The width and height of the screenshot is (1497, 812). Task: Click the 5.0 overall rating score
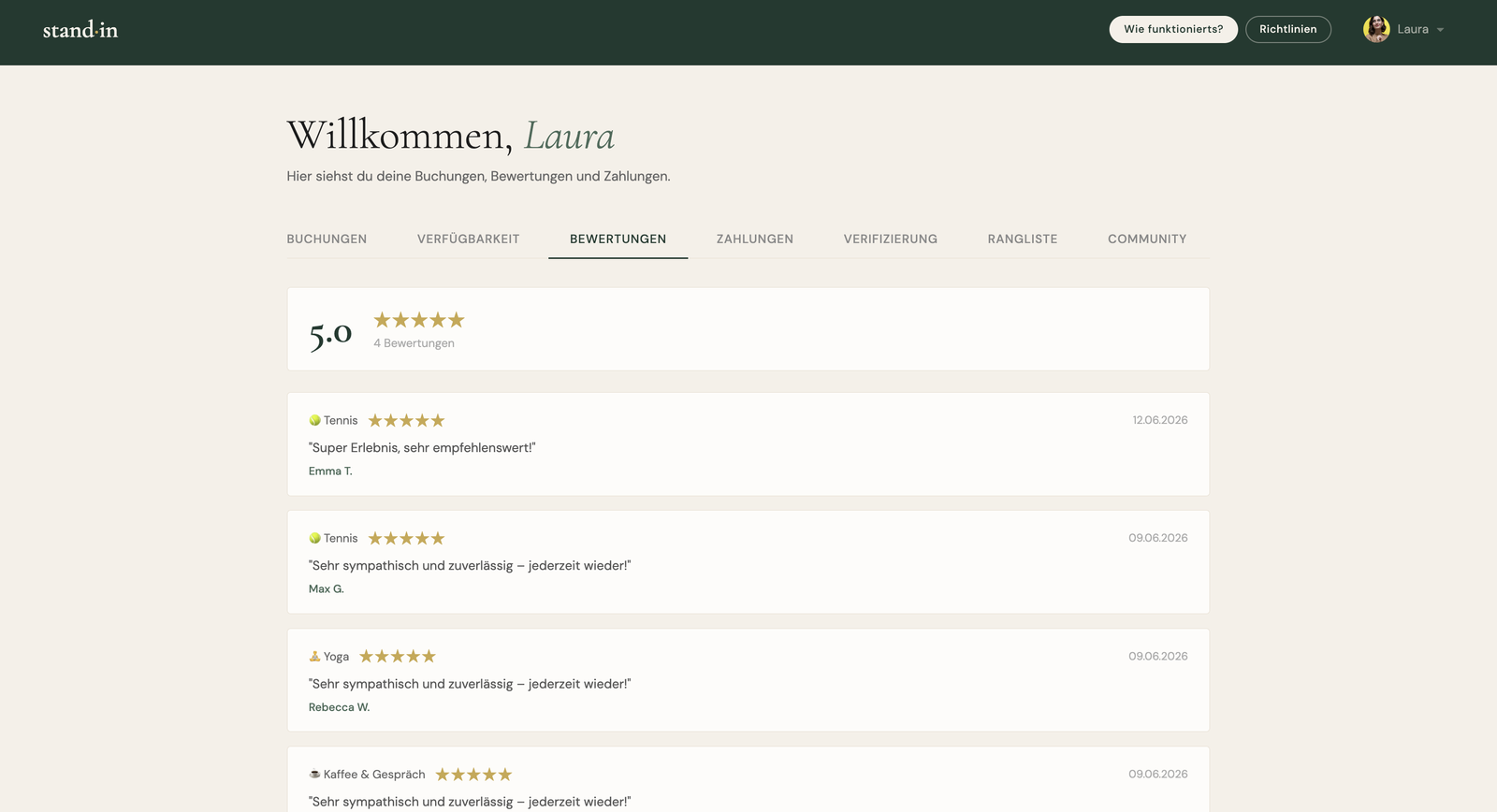pyautogui.click(x=330, y=333)
